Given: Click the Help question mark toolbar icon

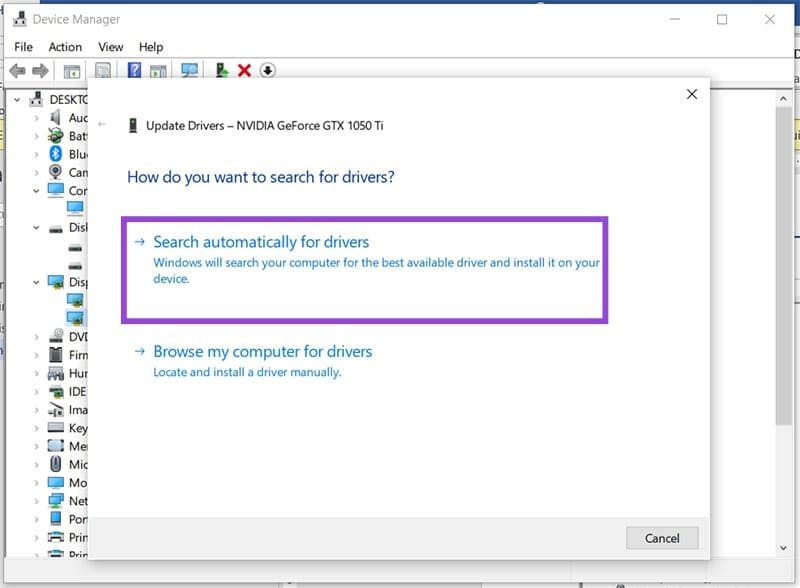Looking at the screenshot, I should pos(134,70).
